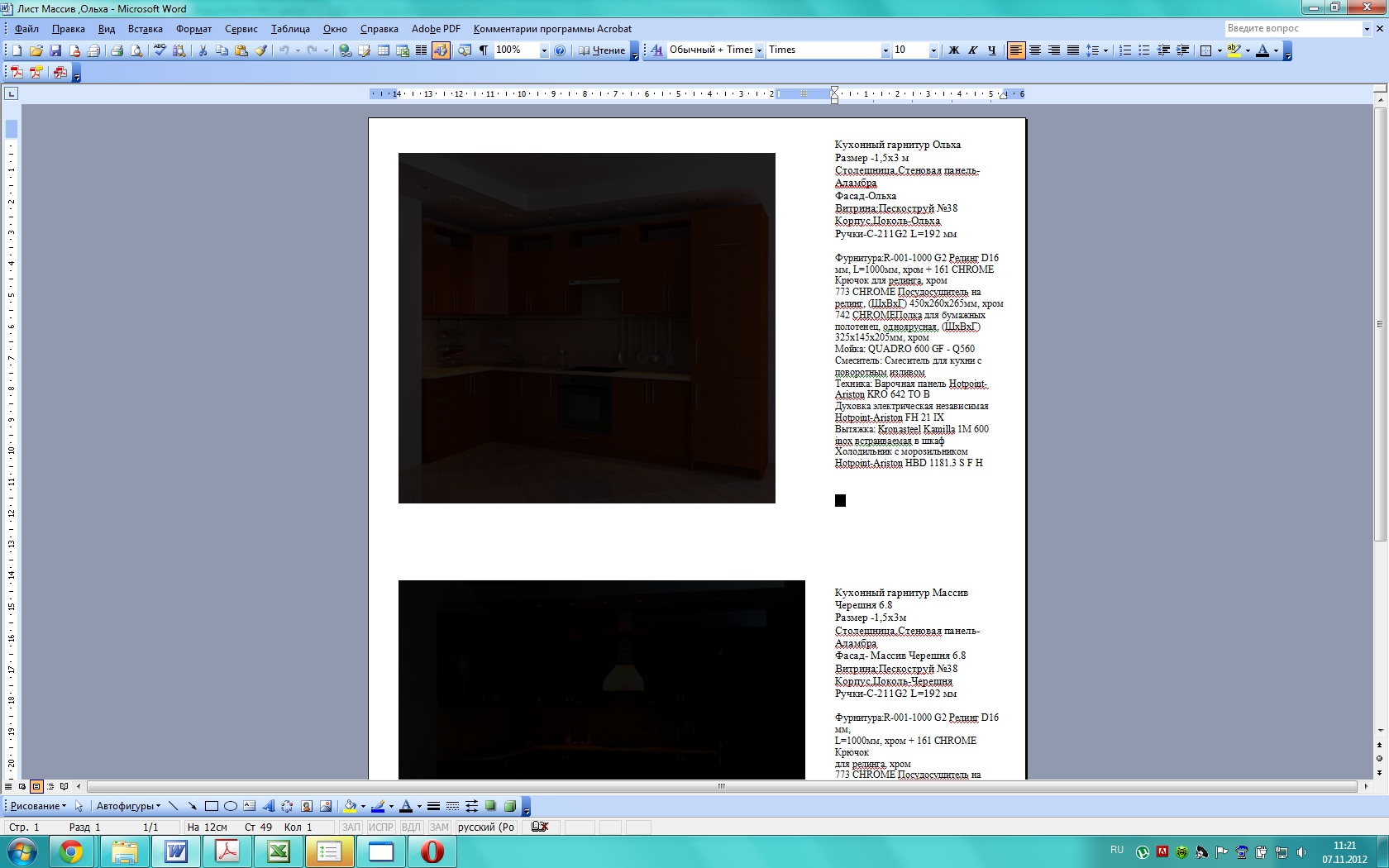
Task: Toggle numbered list
Action: 1124,50
